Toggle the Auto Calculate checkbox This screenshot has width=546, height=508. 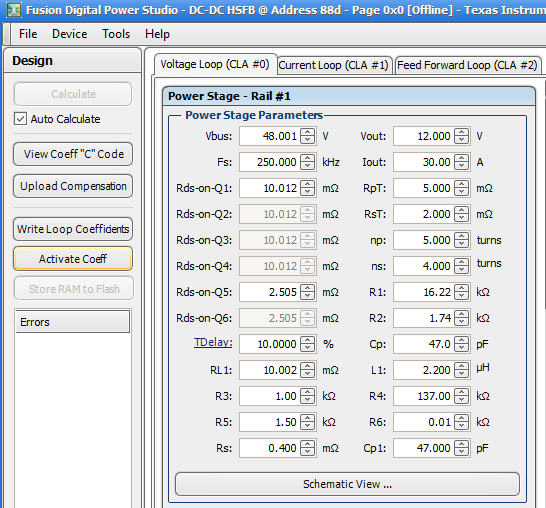20,119
